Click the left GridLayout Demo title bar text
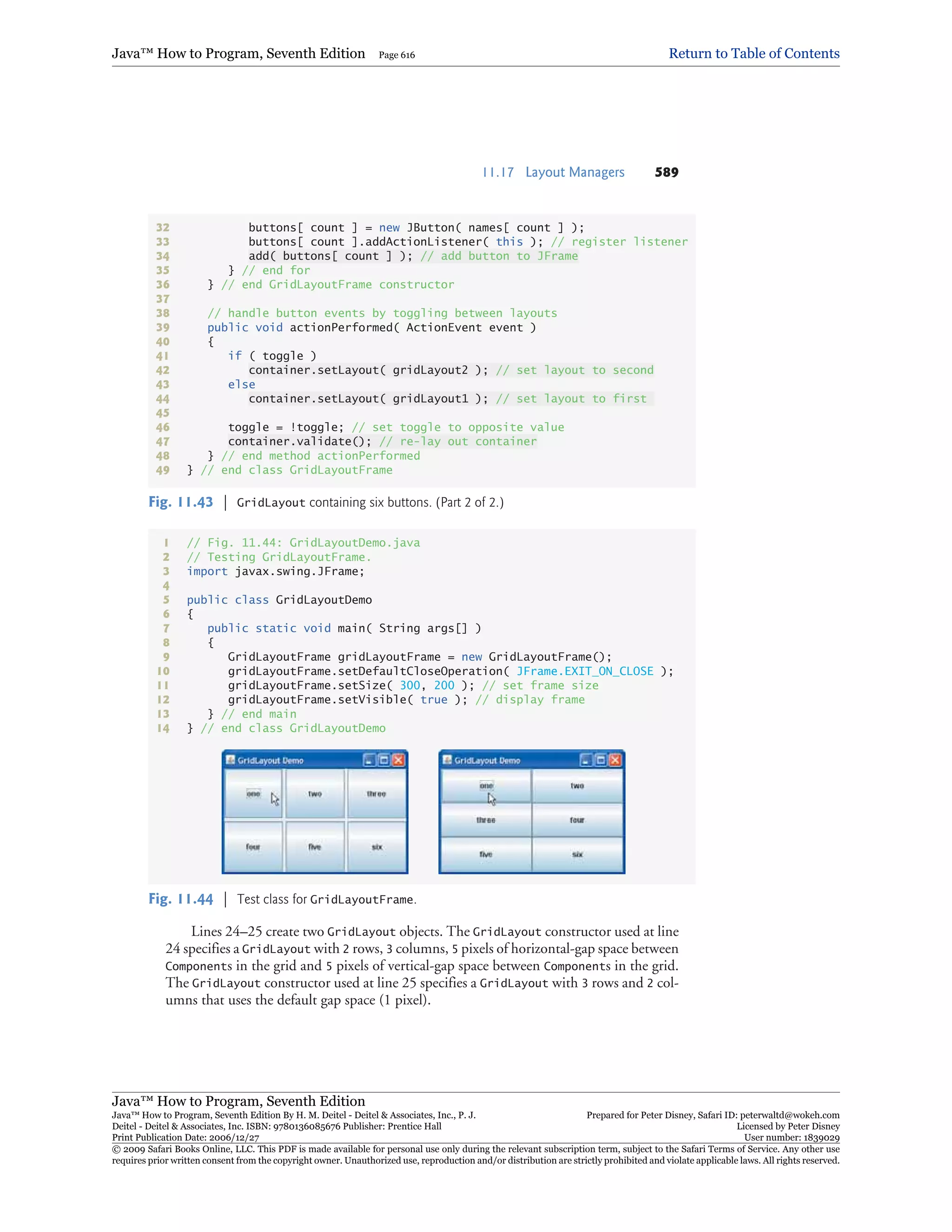Screen dimensions: 952x1232 point(271,761)
